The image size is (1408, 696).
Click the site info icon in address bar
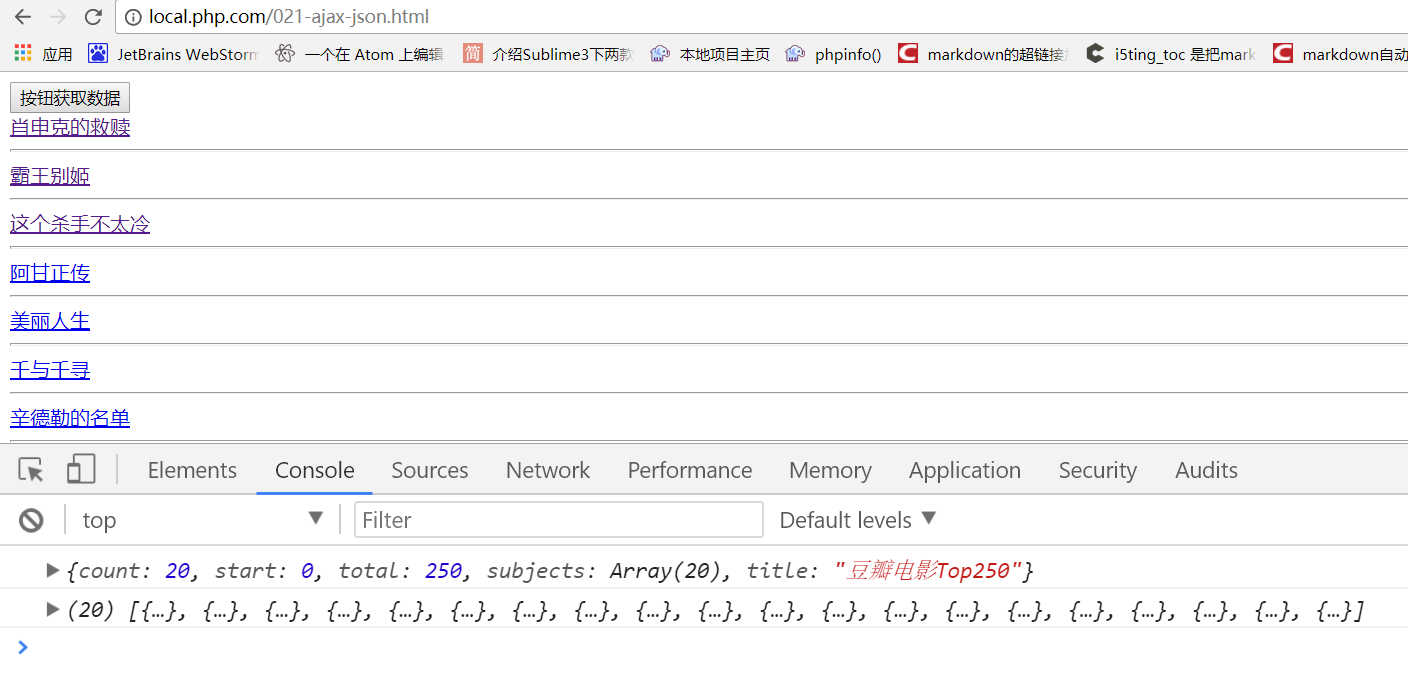coord(133,17)
